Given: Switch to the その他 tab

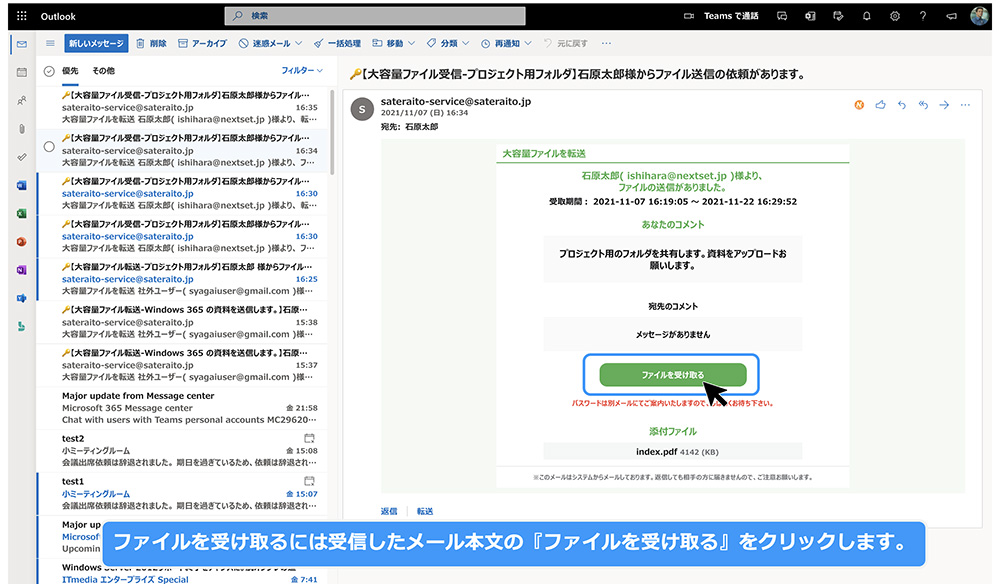Looking at the screenshot, I should click(x=103, y=71).
